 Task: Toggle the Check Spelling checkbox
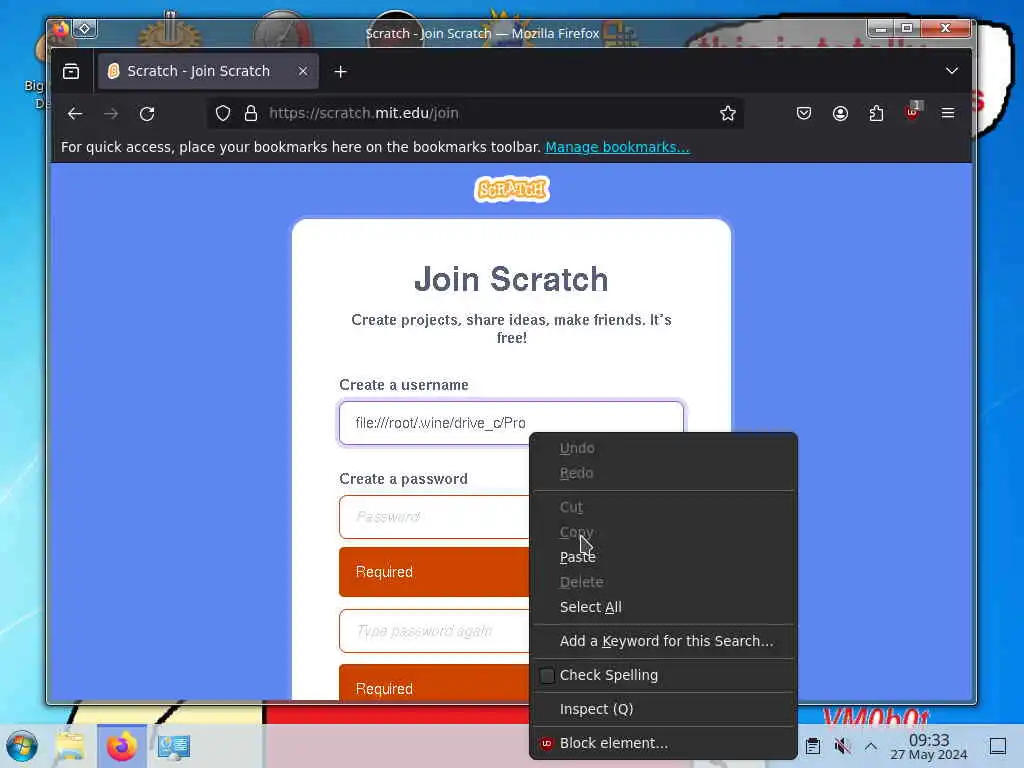point(547,675)
